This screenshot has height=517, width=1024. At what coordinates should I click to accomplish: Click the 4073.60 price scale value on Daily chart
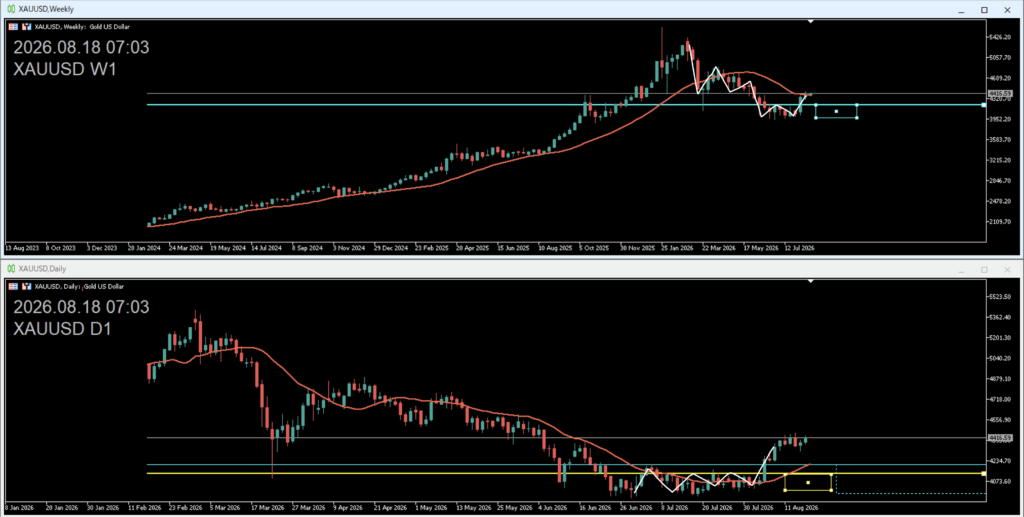(x=1001, y=482)
